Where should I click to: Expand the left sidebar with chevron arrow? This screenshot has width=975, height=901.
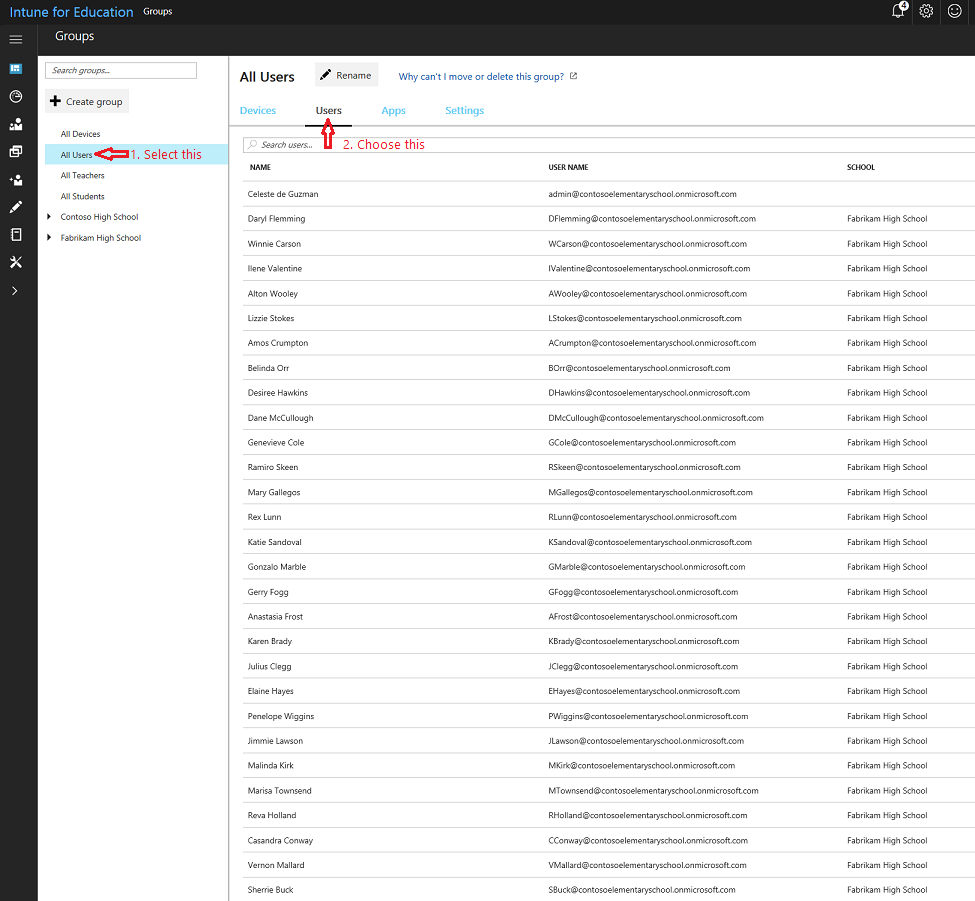15,290
